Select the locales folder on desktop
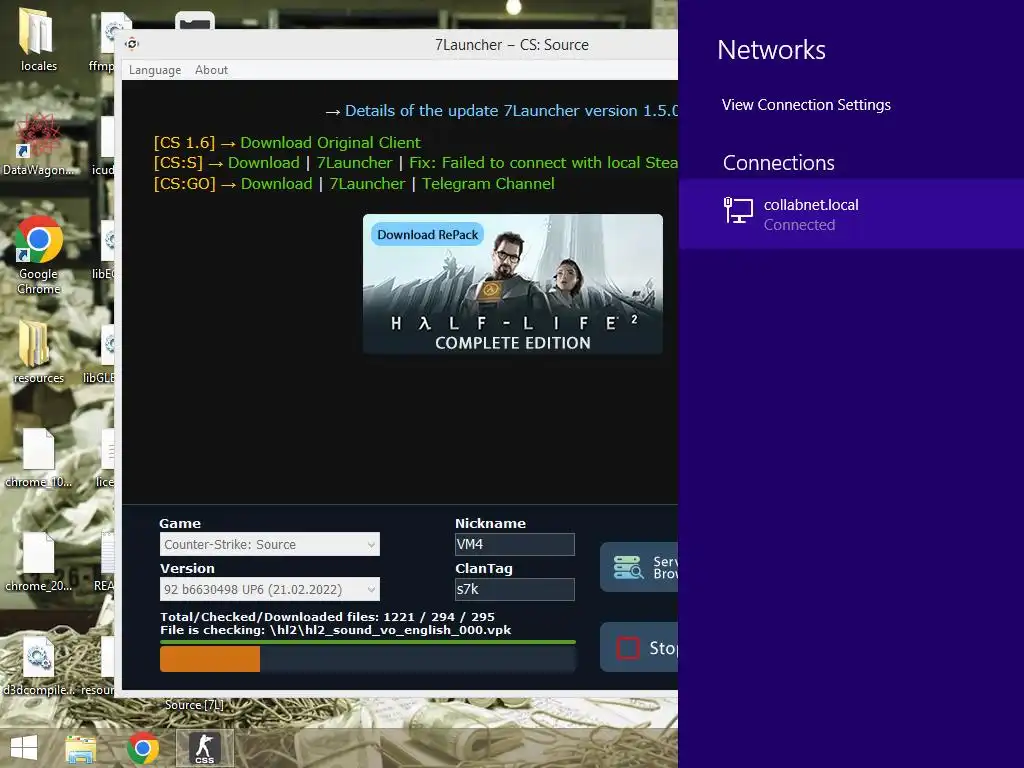 38,39
